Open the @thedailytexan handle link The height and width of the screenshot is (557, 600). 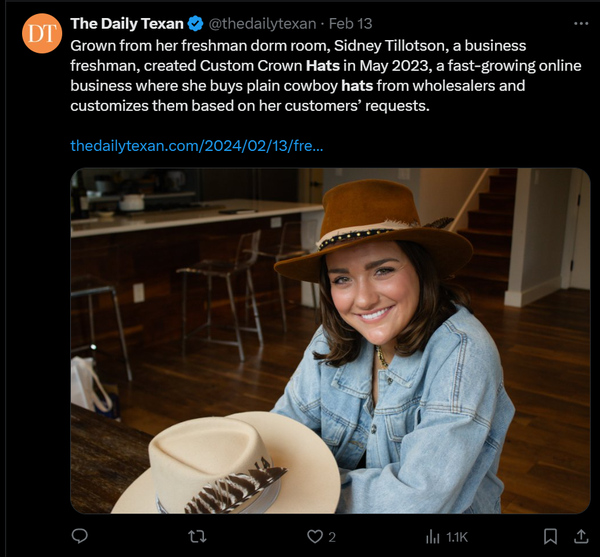point(261,24)
